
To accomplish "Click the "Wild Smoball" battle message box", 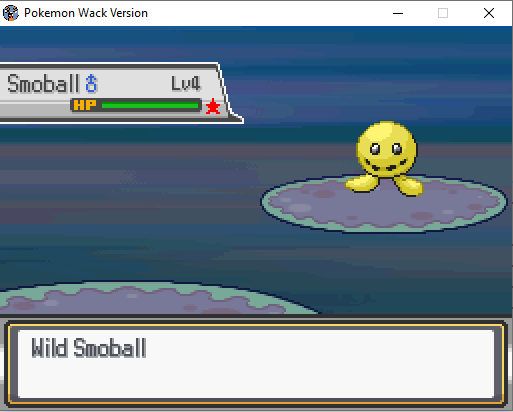I will [x=256, y=364].
